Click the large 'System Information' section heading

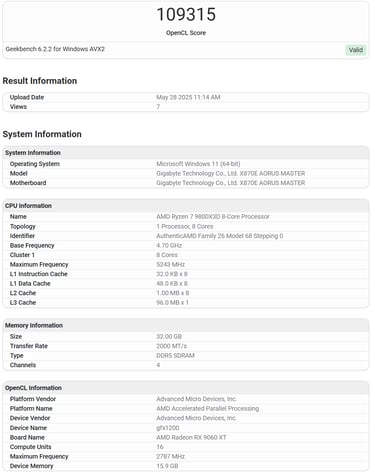pyautogui.click(x=42, y=134)
